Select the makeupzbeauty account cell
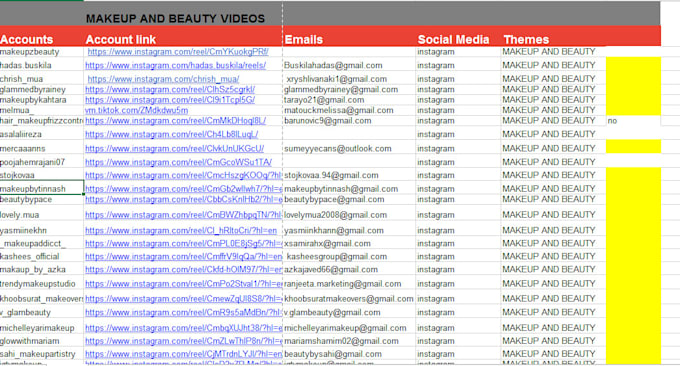Screen dimensions: 680x366 (42, 52)
